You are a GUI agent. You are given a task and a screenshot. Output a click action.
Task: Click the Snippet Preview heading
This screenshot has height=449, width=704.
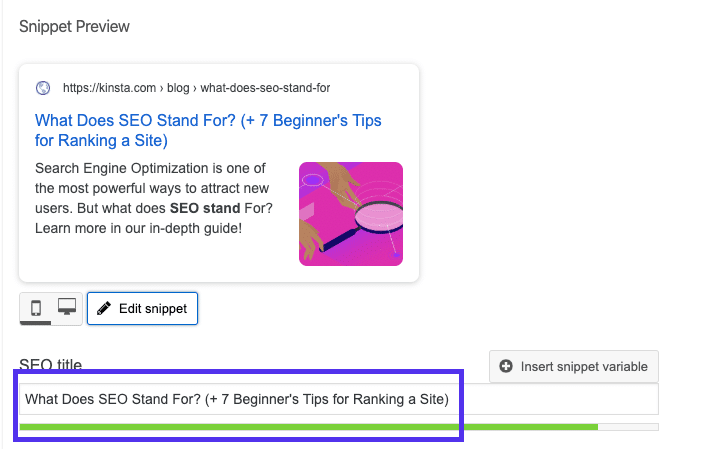tap(75, 26)
